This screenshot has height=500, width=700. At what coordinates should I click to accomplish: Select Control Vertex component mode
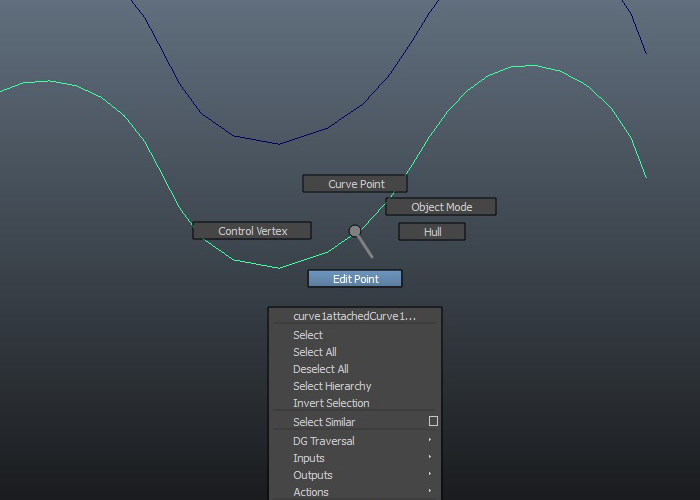pos(252,231)
